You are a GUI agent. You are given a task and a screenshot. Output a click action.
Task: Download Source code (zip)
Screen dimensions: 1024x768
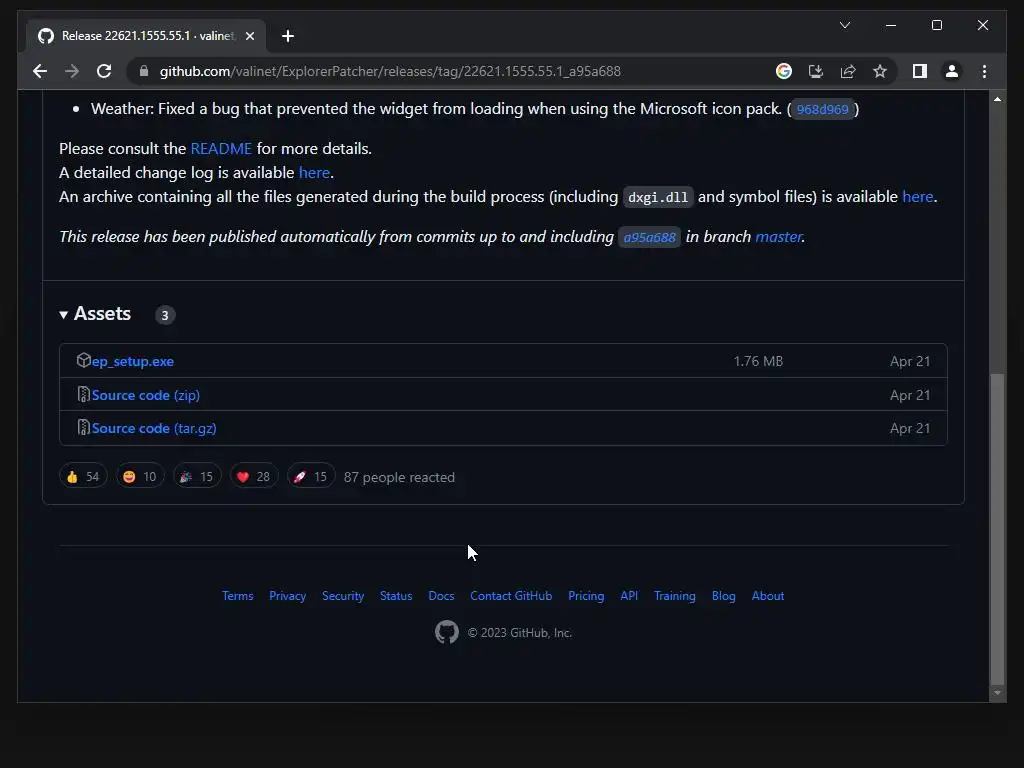(146, 395)
